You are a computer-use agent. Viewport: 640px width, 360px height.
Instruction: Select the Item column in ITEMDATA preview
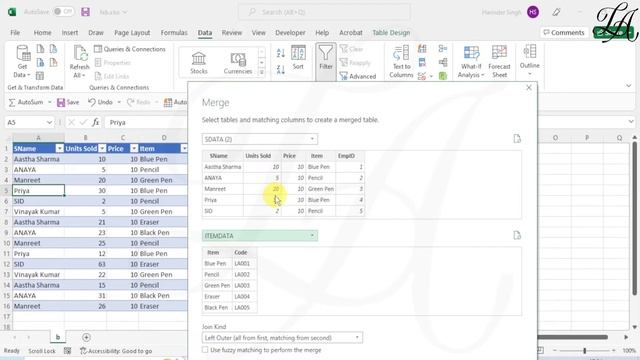click(217, 253)
